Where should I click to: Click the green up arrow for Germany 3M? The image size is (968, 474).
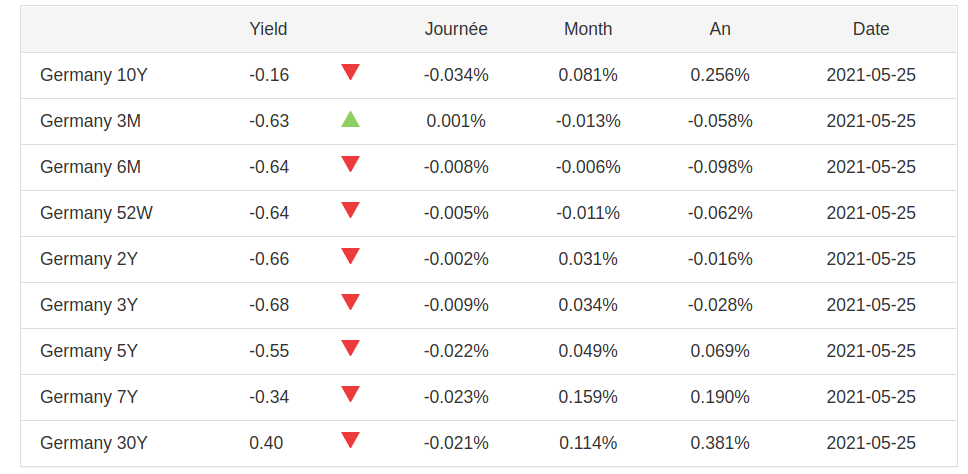coord(350,120)
